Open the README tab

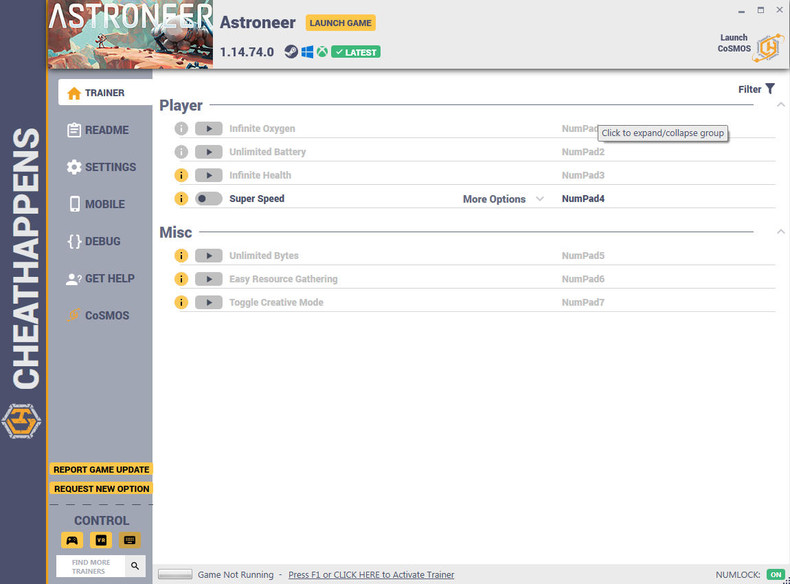pos(99,130)
